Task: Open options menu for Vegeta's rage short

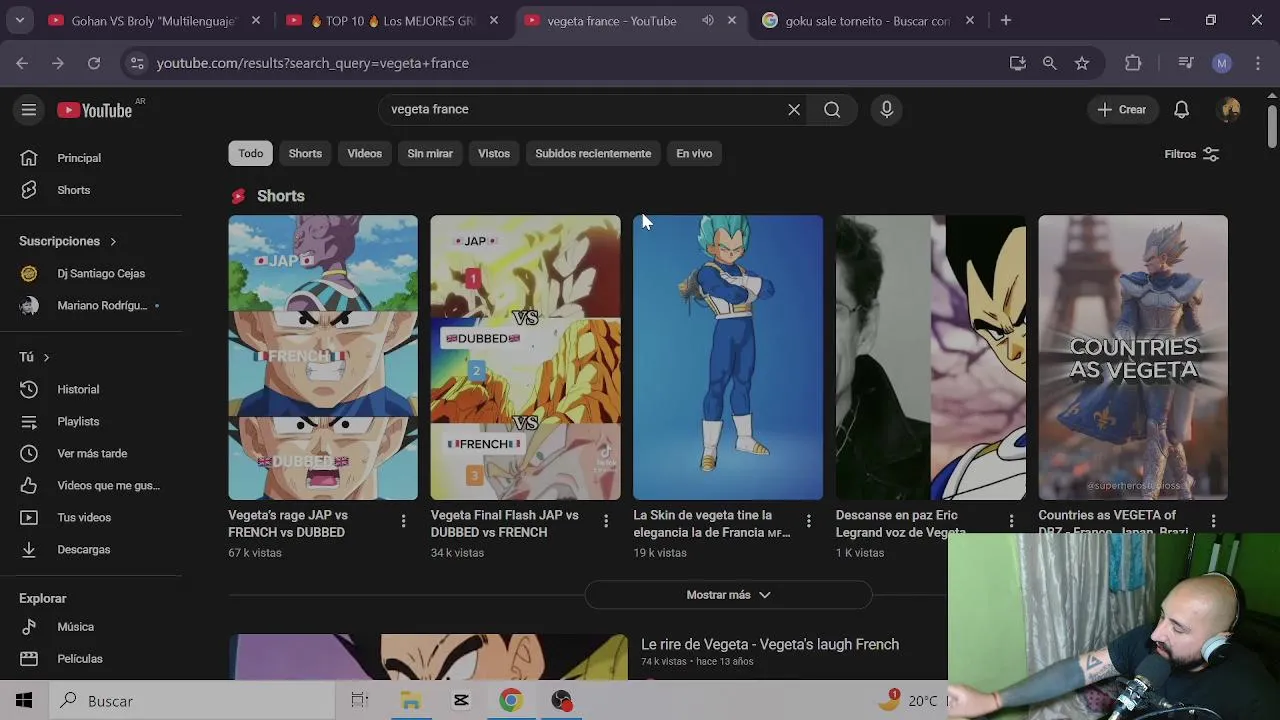Action: click(x=403, y=521)
